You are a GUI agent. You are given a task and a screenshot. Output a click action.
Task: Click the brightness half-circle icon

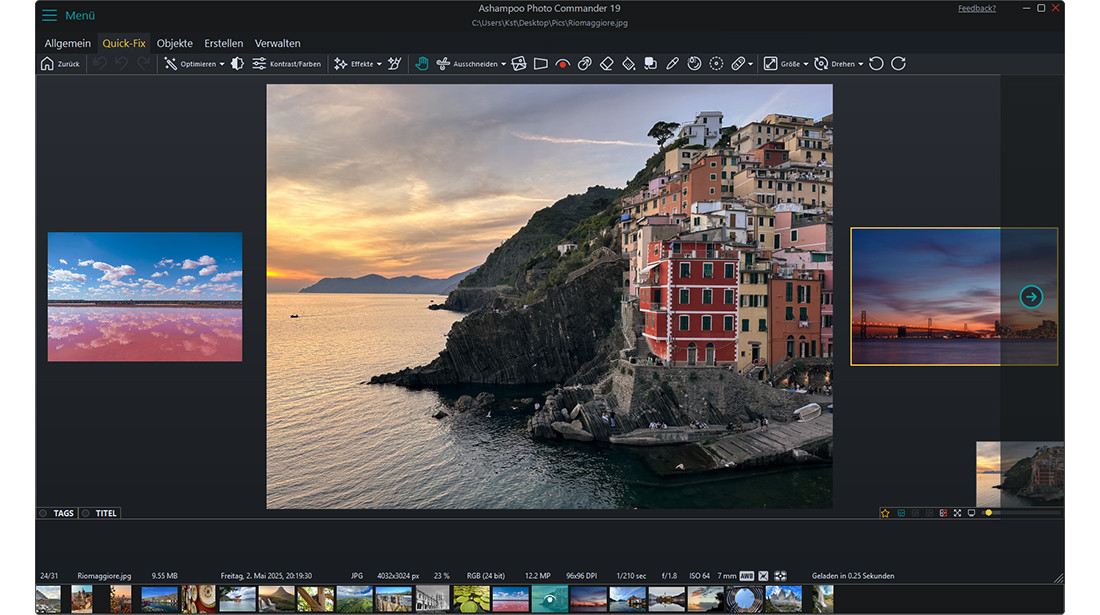point(238,64)
